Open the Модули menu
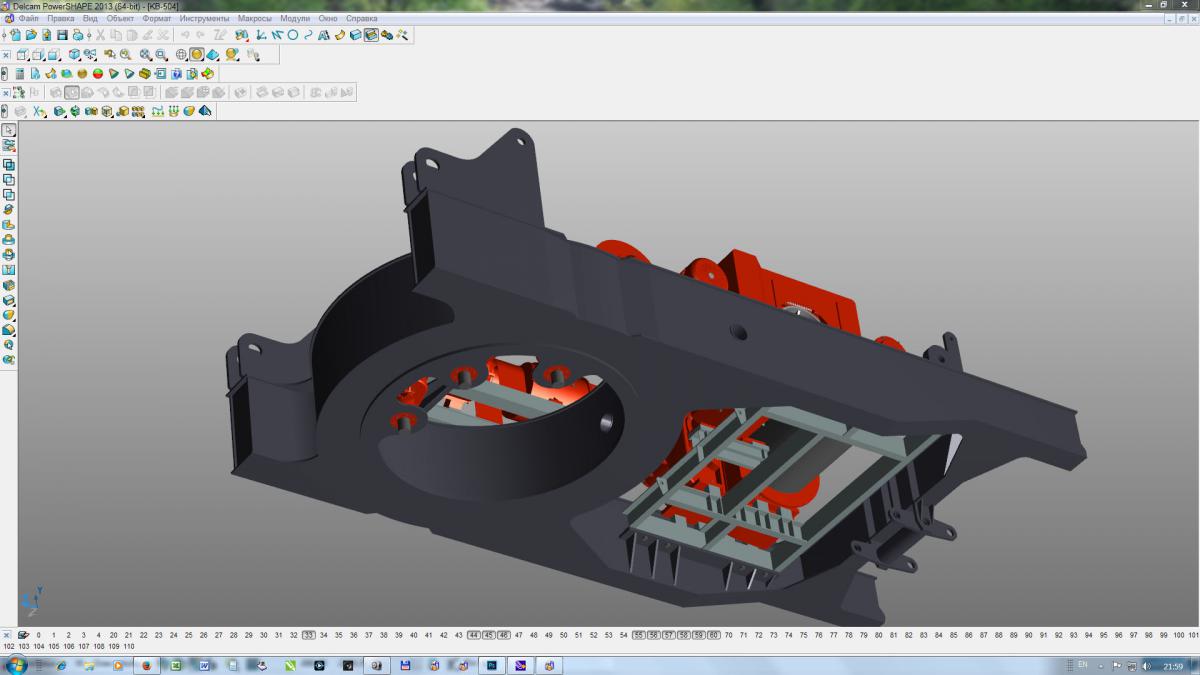 pos(295,19)
